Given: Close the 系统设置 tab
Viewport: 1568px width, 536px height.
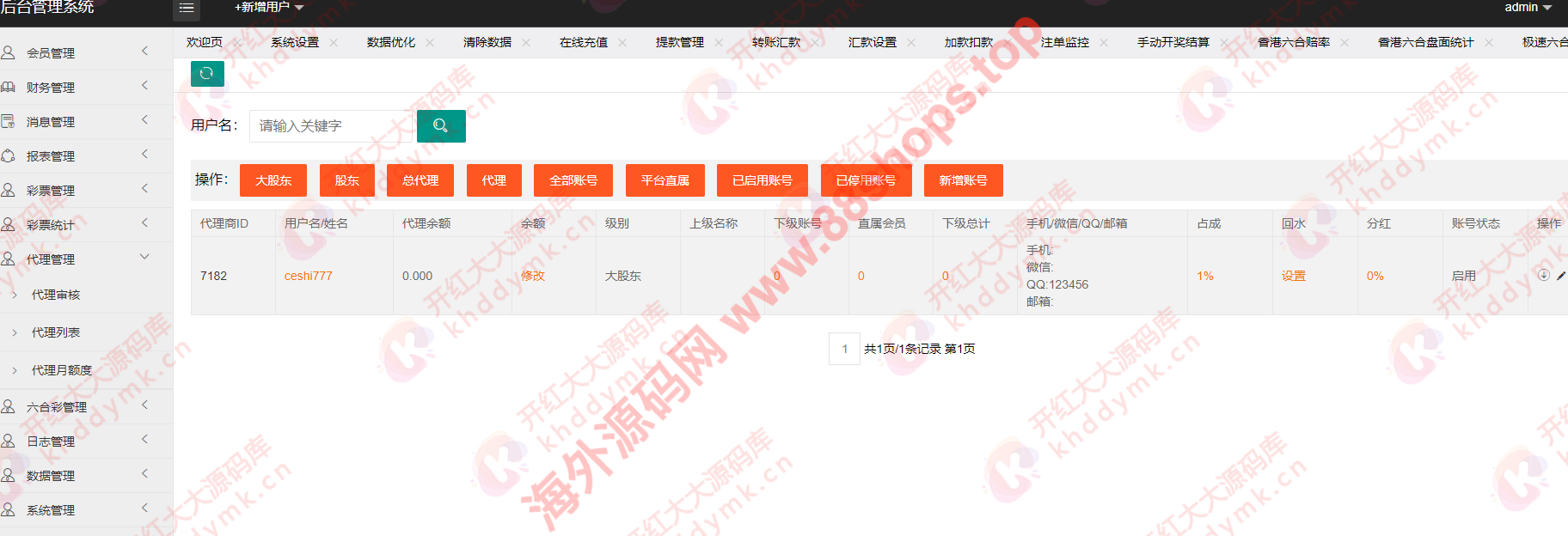Looking at the screenshot, I should tap(334, 42).
